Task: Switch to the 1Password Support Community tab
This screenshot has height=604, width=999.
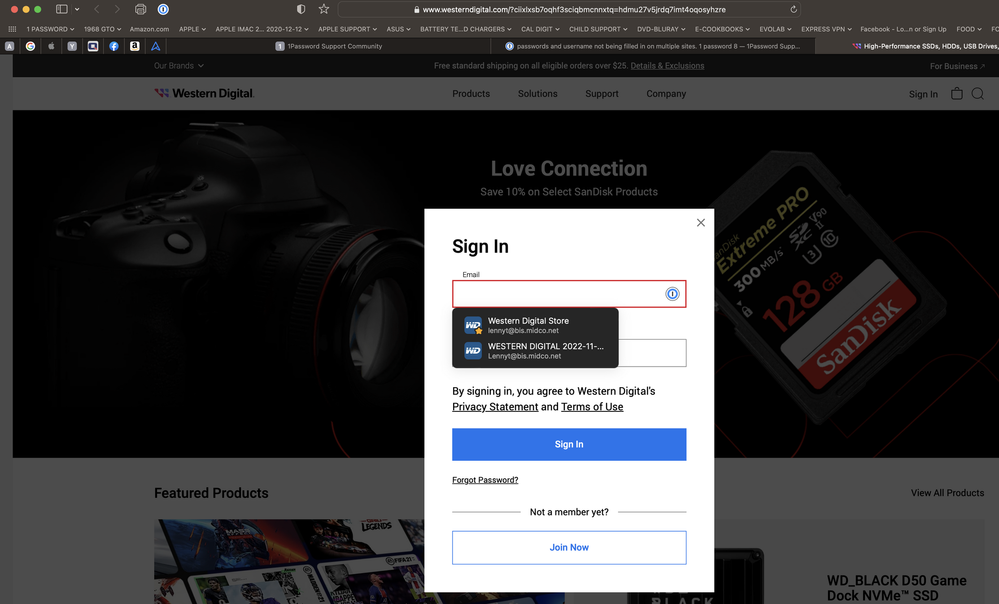Action: [335, 46]
